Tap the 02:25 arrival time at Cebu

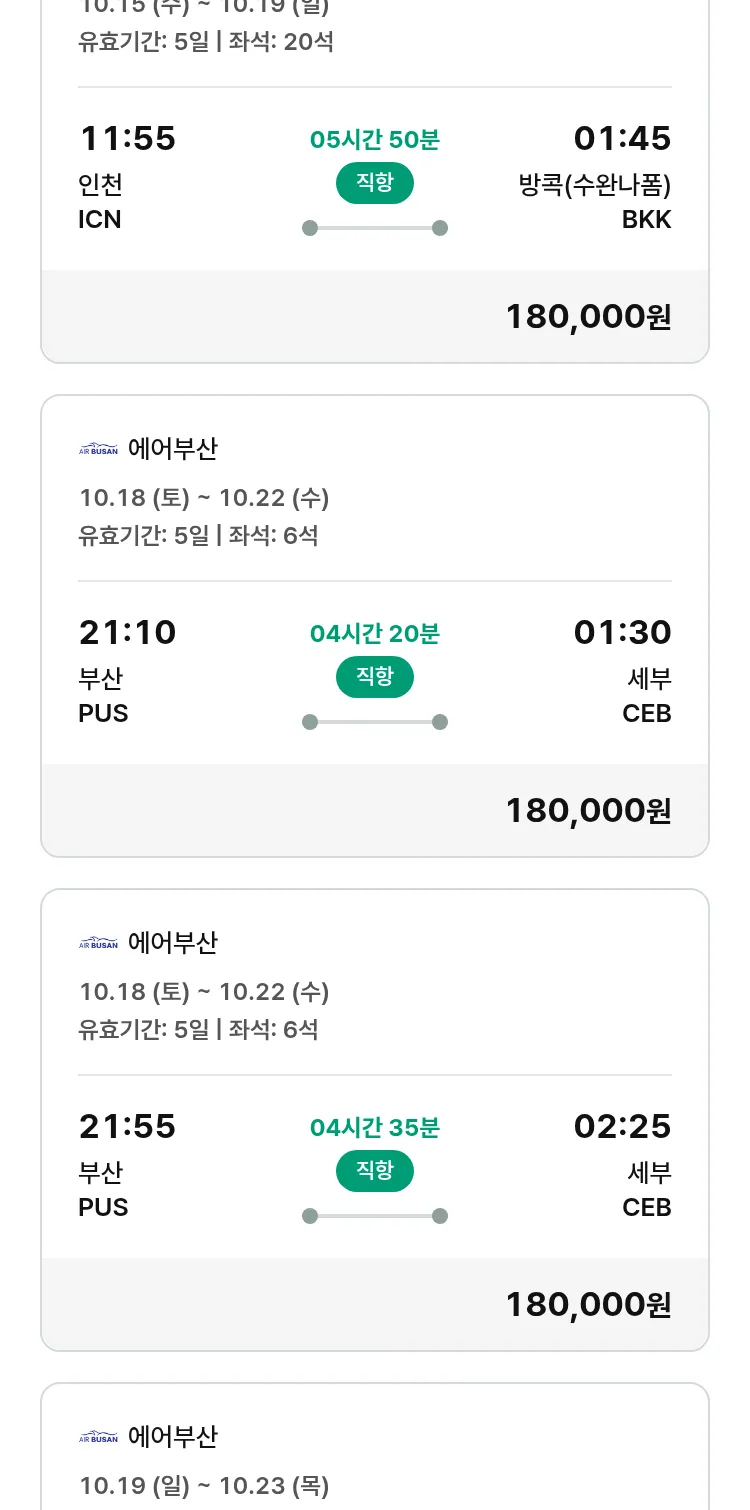622,1127
